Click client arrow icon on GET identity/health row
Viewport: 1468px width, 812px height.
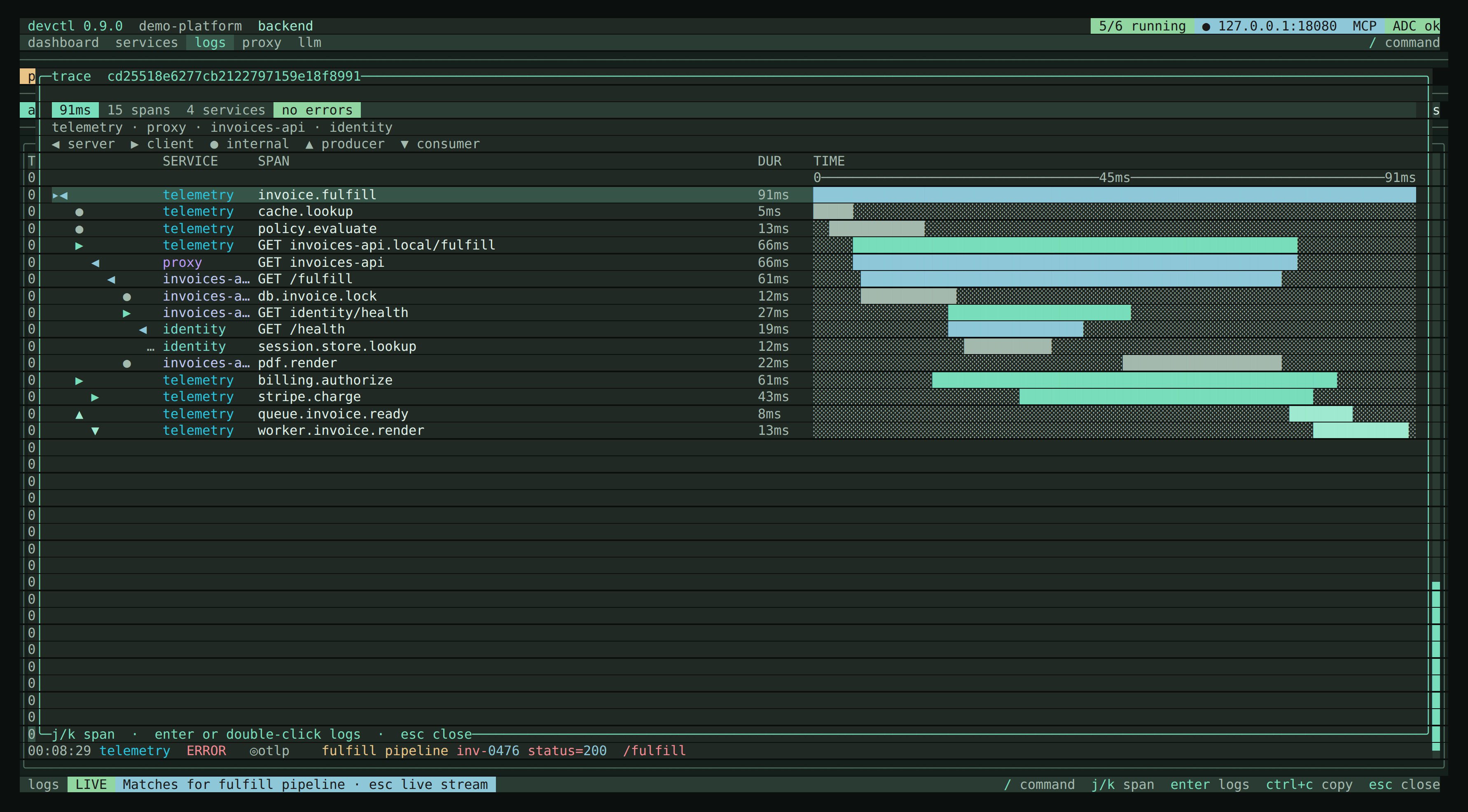(x=127, y=313)
